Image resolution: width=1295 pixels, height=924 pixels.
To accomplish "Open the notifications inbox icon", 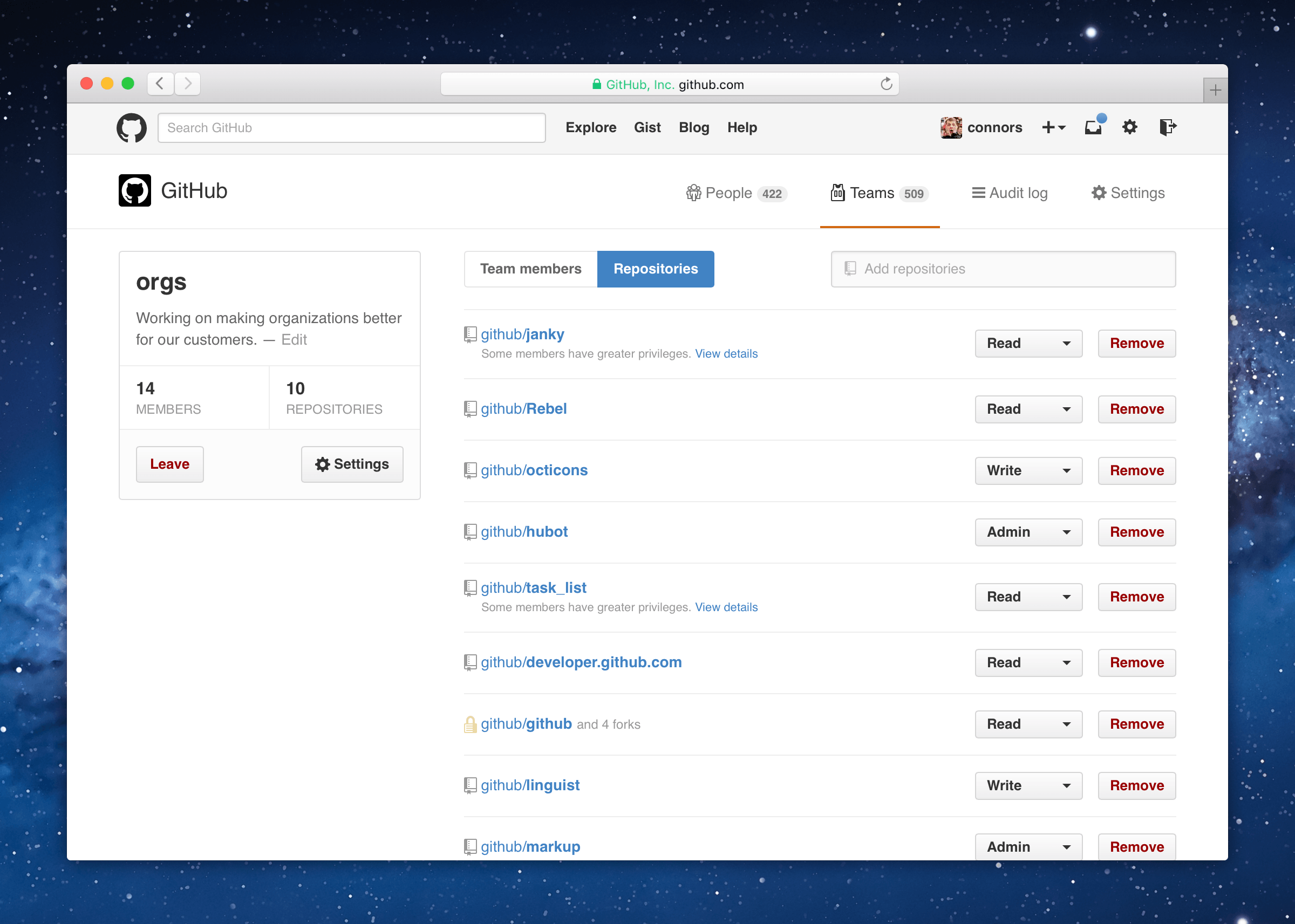I will (1093, 127).
